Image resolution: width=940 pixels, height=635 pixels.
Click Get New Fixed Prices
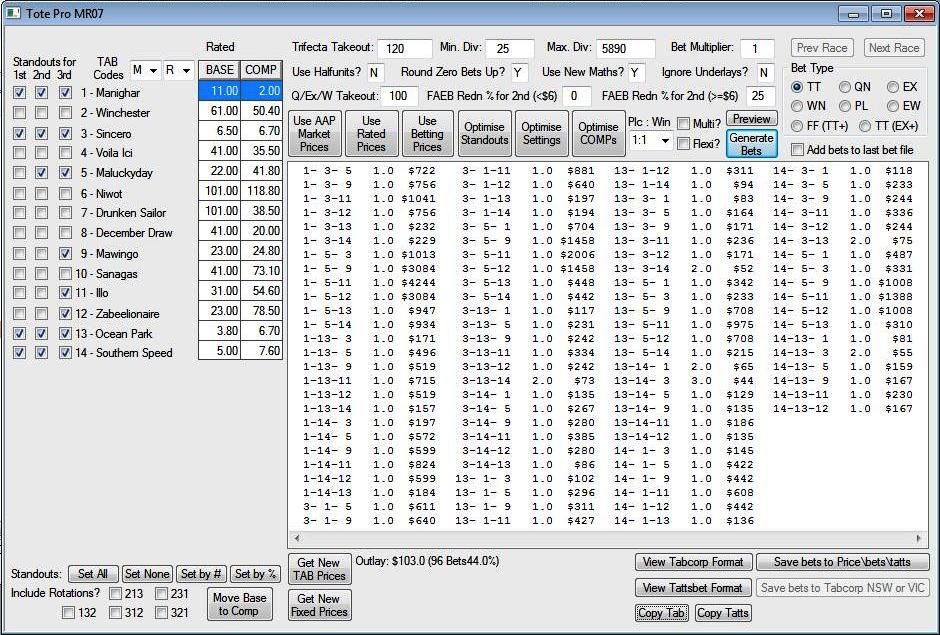click(319, 606)
